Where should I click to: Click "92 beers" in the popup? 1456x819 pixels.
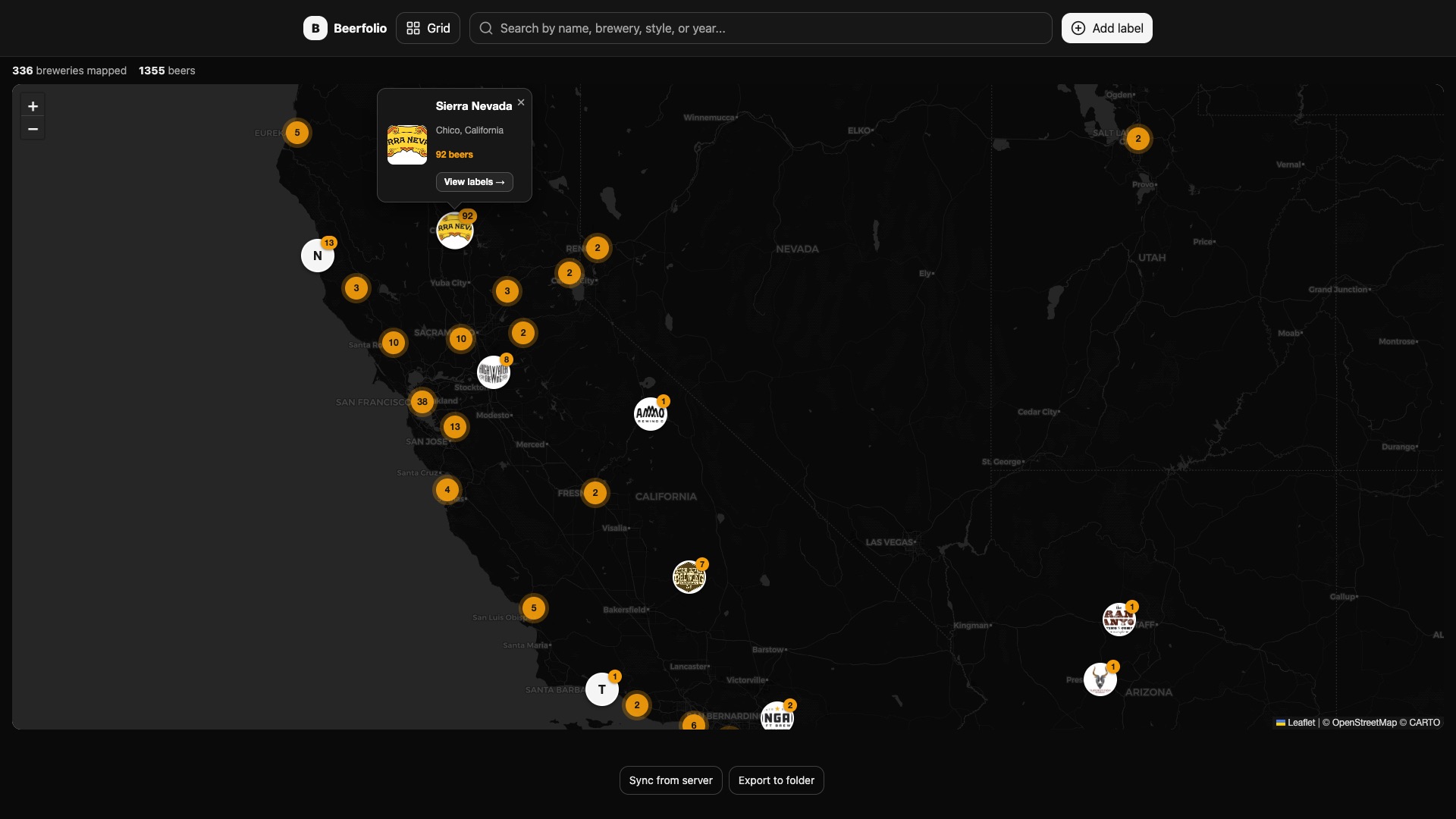tap(454, 155)
